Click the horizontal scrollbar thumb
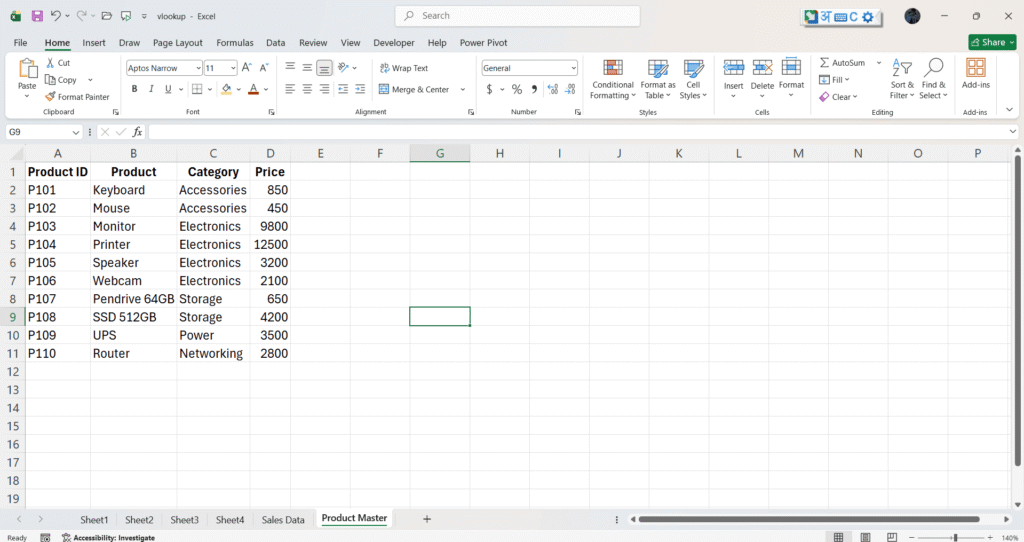1024x542 pixels. 809,519
